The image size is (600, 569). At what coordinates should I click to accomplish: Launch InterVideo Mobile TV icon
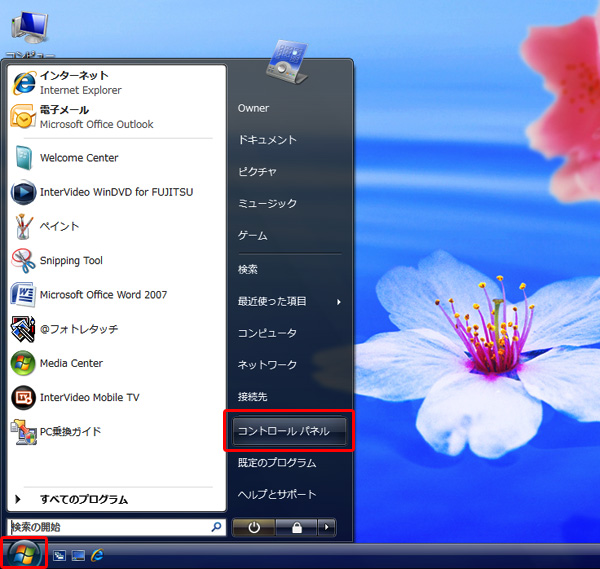click(23, 398)
